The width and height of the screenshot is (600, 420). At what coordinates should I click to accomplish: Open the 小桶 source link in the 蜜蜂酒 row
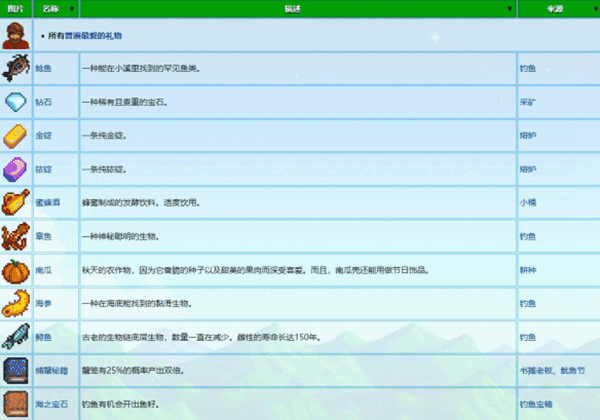coord(528,203)
